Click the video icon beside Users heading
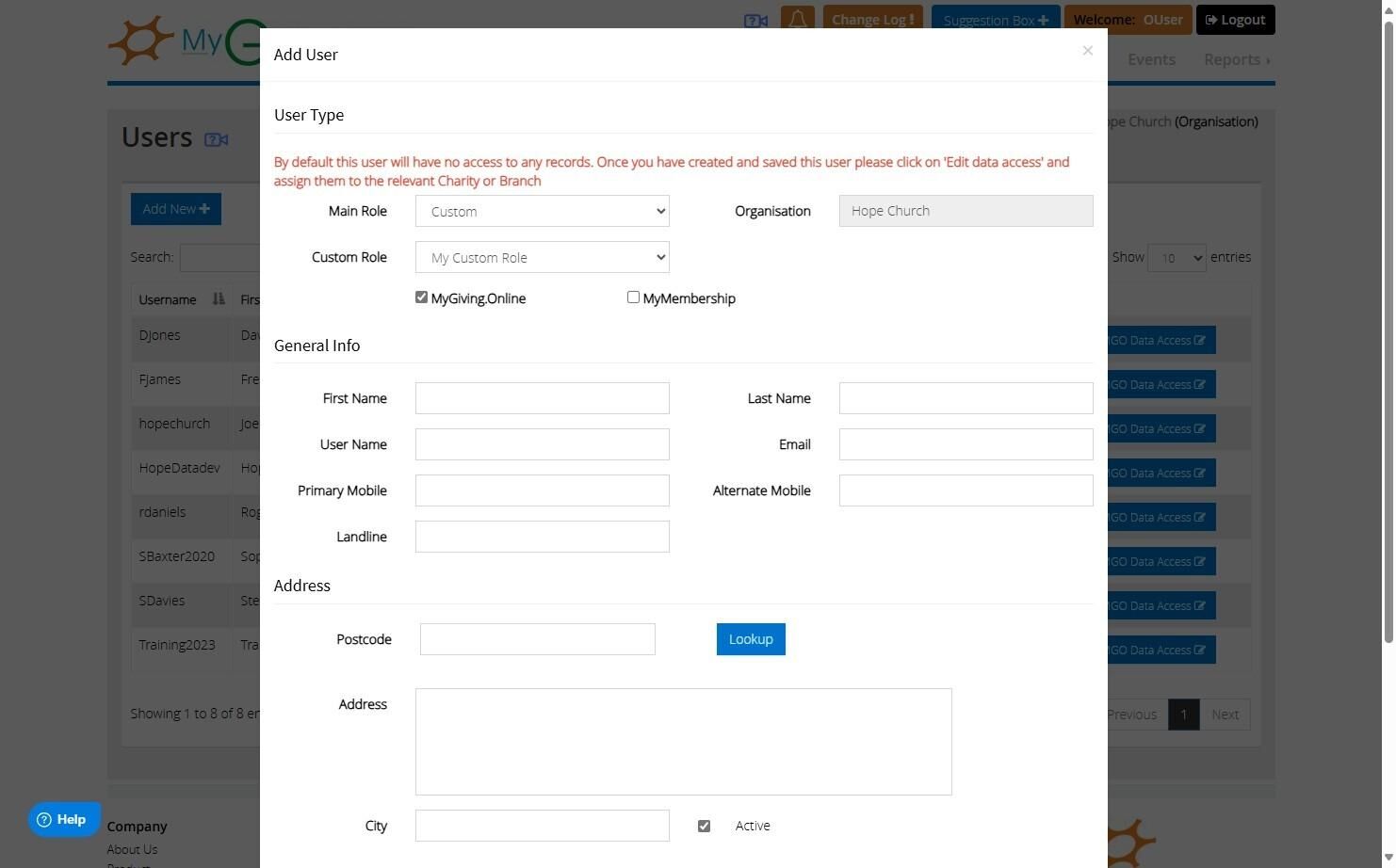 (217, 139)
